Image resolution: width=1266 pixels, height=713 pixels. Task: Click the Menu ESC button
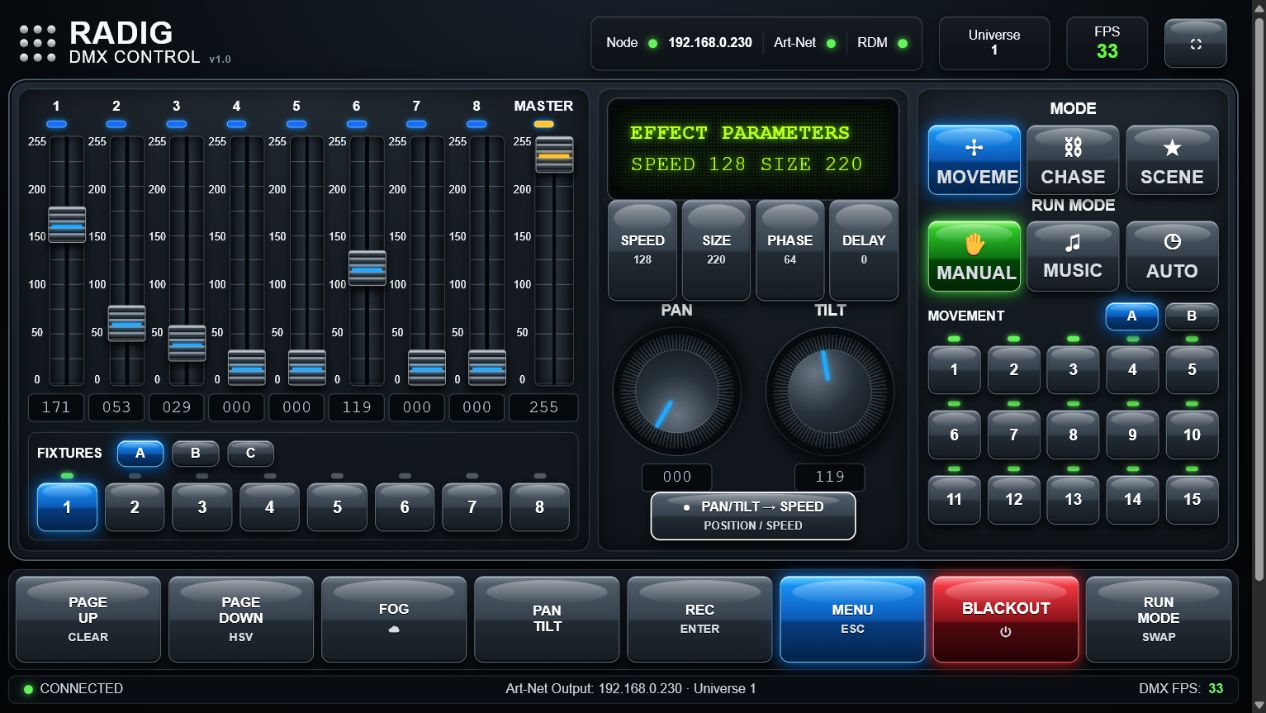(852, 619)
